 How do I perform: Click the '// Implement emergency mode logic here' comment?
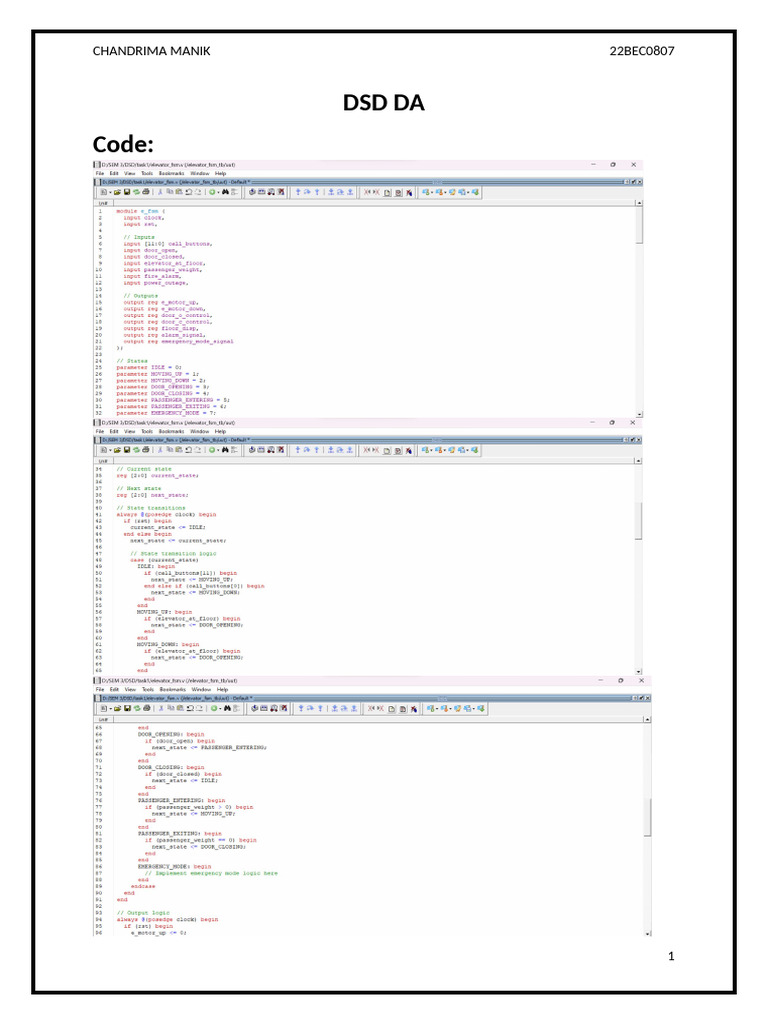211,872
